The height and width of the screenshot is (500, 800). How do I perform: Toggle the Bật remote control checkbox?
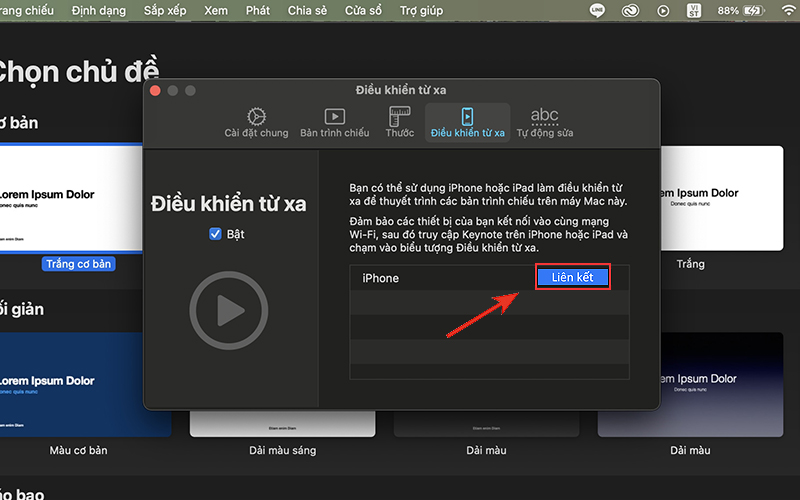pyautogui.click(x=215, y=234)
